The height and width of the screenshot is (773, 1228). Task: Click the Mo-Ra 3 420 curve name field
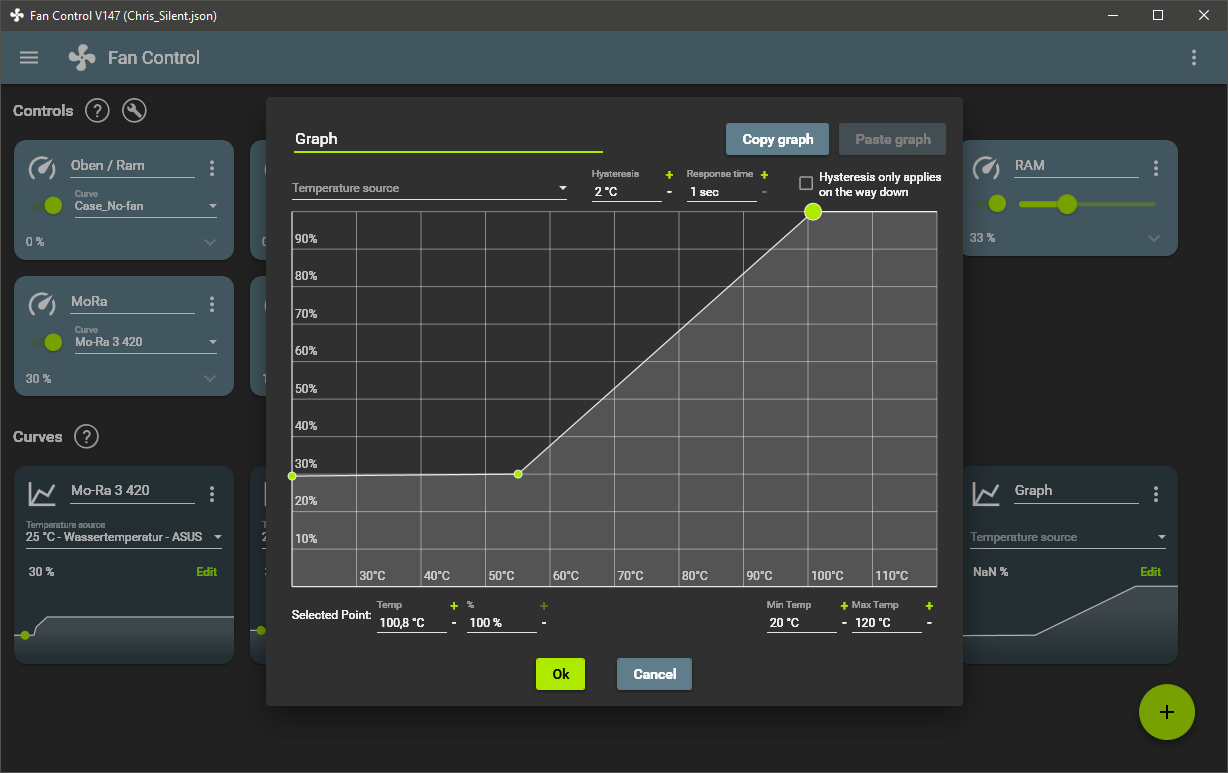(x=132, y=491)
